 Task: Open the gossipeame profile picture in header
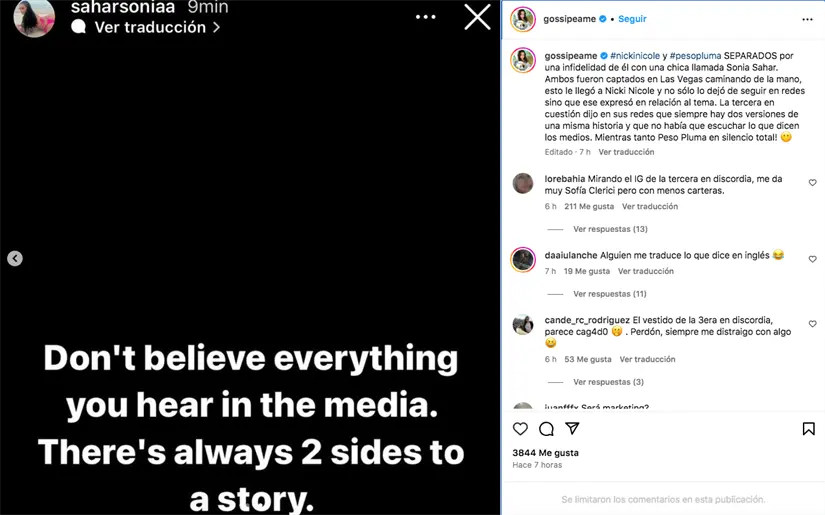[522, 19]
